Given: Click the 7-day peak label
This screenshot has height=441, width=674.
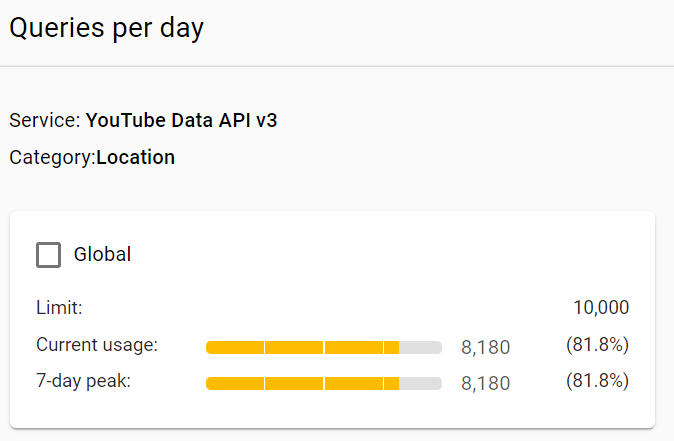Looking at the screenshot, I should pos(83,381).
